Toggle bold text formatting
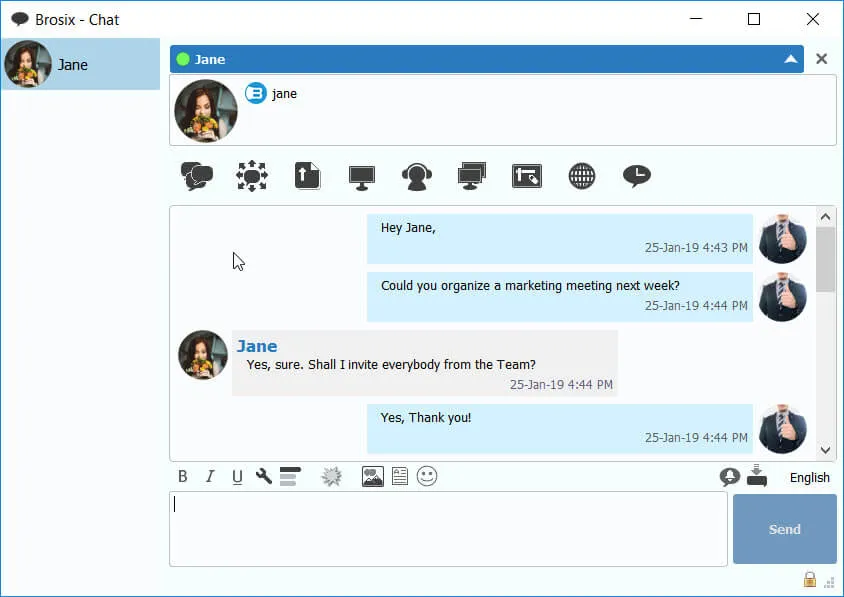The height and width of the screenshot is (597, 844). pyautogui.click(x=182, y=476)
